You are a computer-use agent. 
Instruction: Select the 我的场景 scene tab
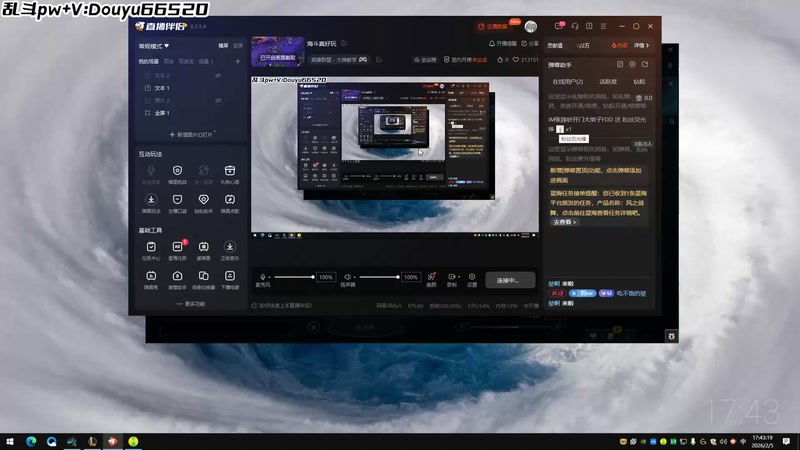click(x=148, y=61)
